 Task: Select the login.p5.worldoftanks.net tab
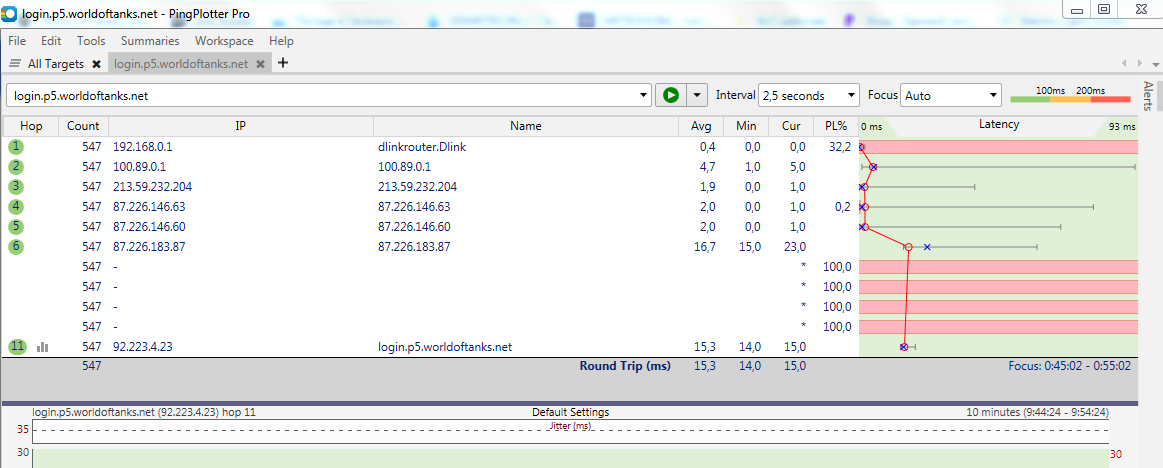181,64
